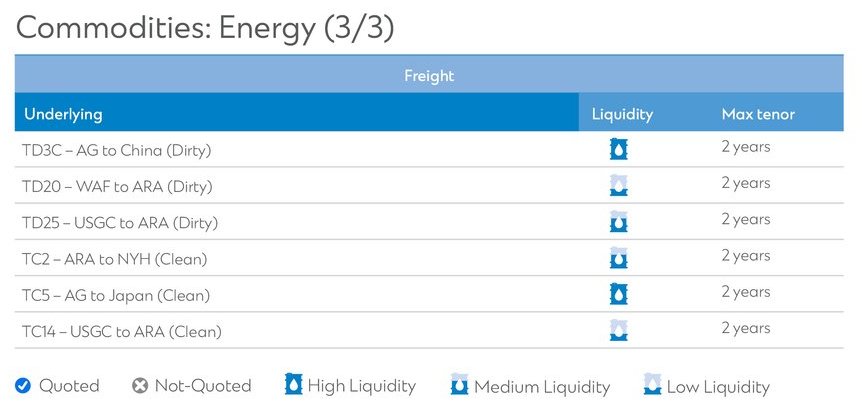
Task: Select the TD3C – AG to China (Dirty) row
Action: point(117,150)
